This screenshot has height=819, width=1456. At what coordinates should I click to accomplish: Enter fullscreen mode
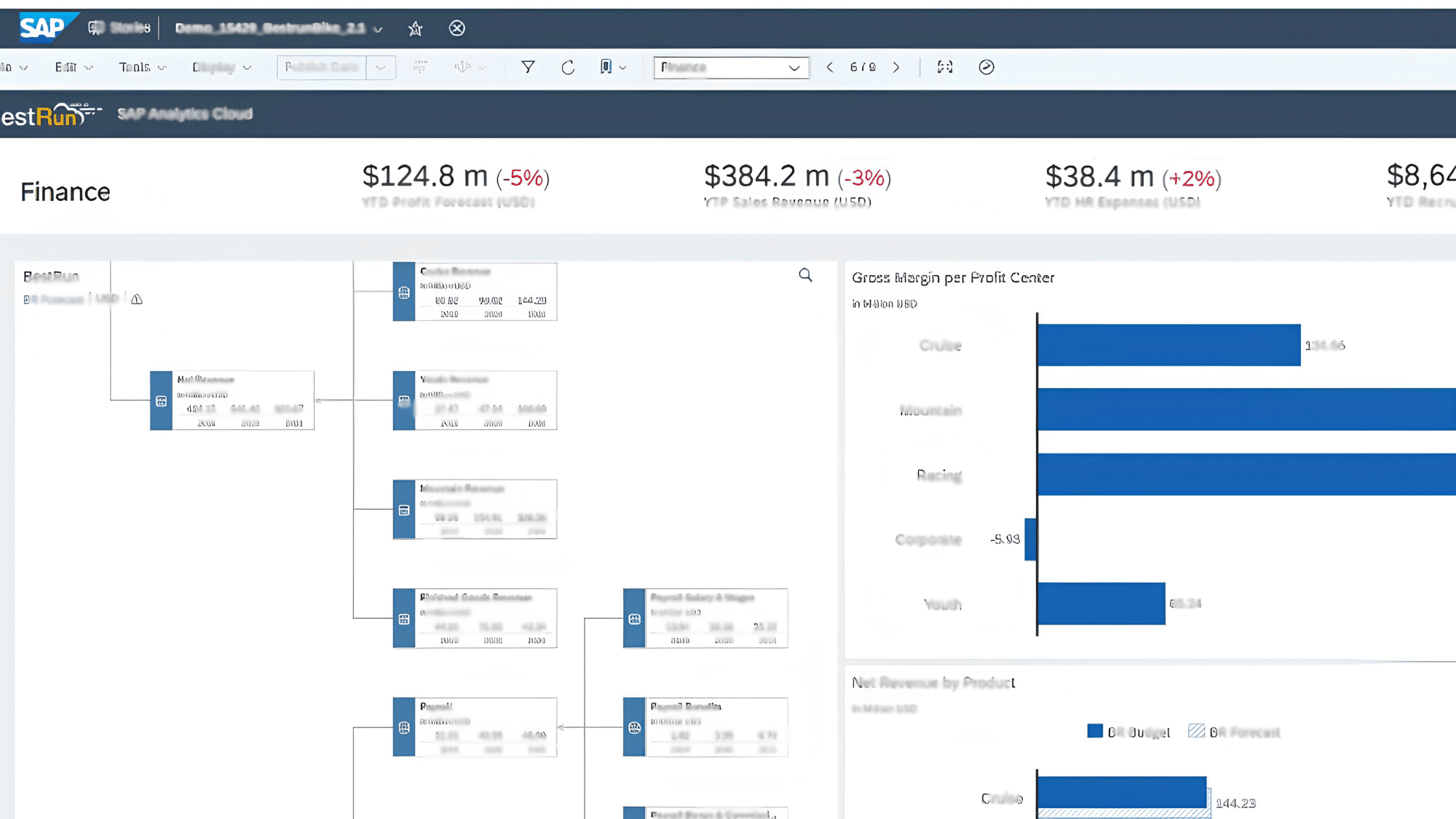945,67
